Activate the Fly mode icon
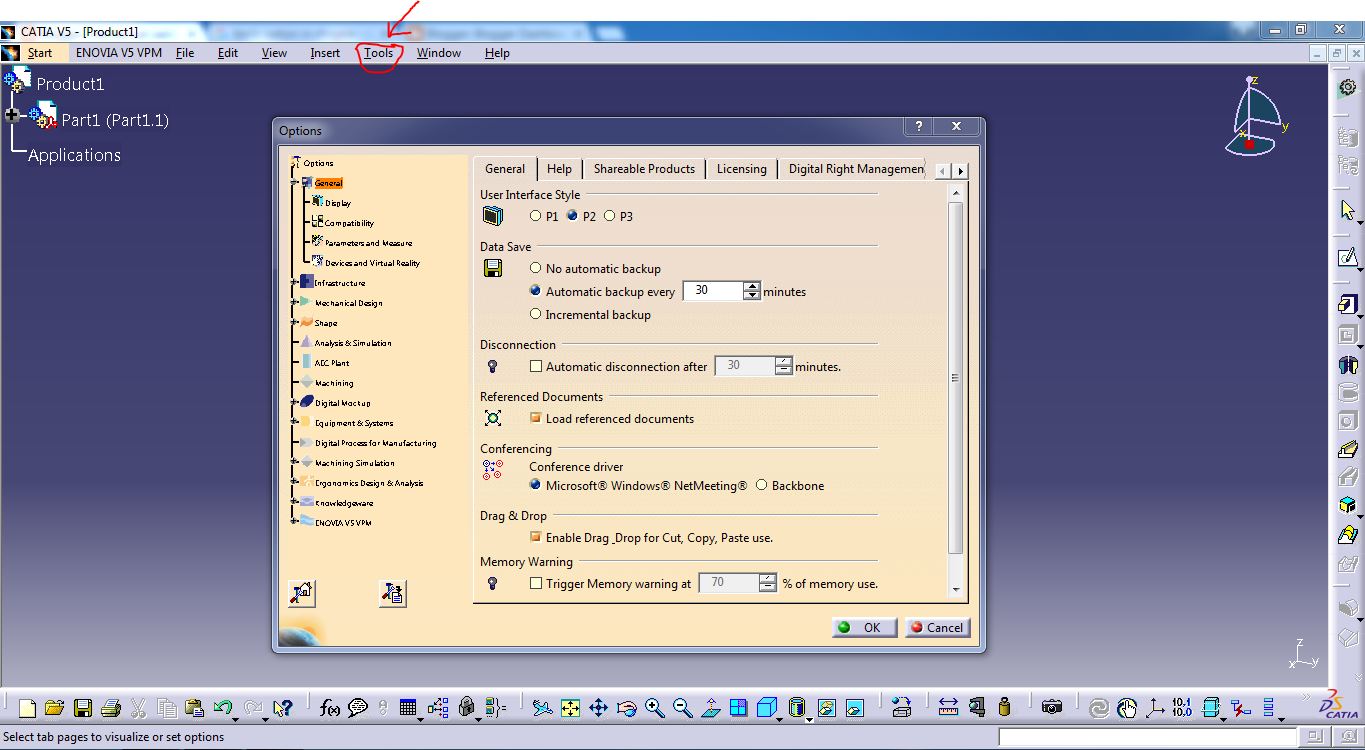Image resolution: width=1365 pixels, height=750 pixels. click(x=543, y=707)
